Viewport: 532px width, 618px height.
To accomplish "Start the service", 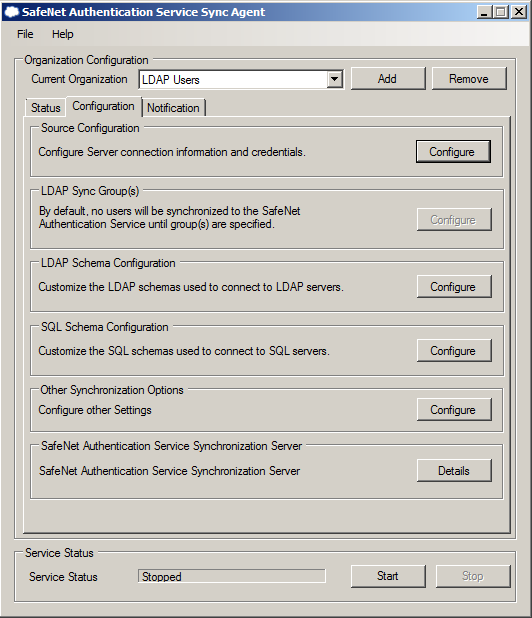I will 388,576.
